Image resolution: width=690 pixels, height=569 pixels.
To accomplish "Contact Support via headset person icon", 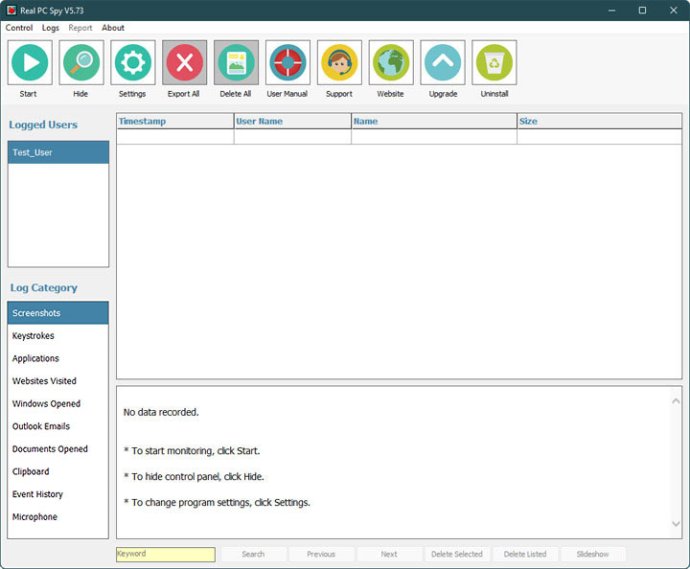I will pos(339,62).
